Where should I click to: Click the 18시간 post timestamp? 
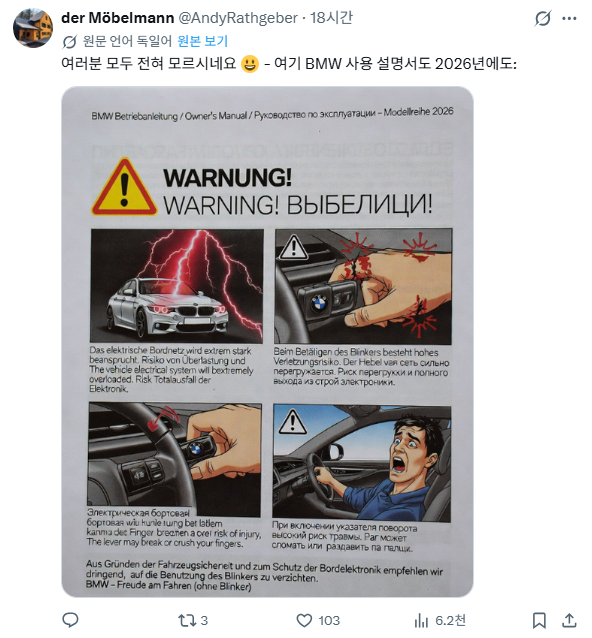click(x=331, y=18)
